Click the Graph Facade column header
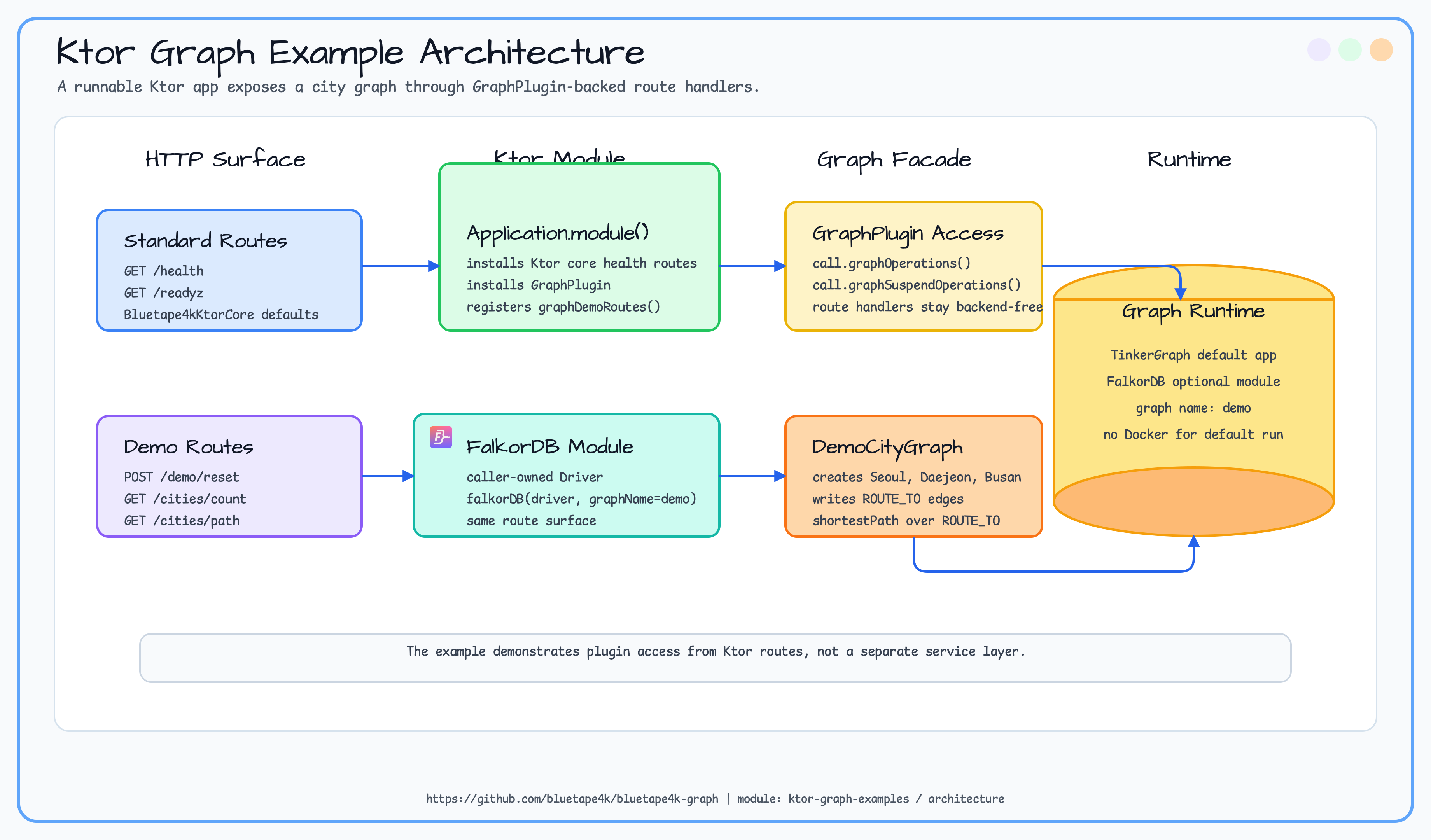This screenshot has width=1431, height=840. pyautogui.click(x=894, y=159)
